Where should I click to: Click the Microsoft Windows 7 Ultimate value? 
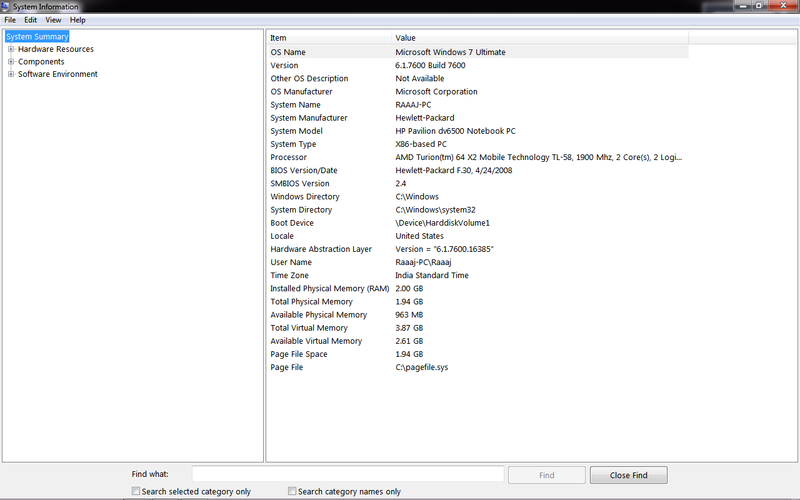pyautogui.click(x=451, y=52)
